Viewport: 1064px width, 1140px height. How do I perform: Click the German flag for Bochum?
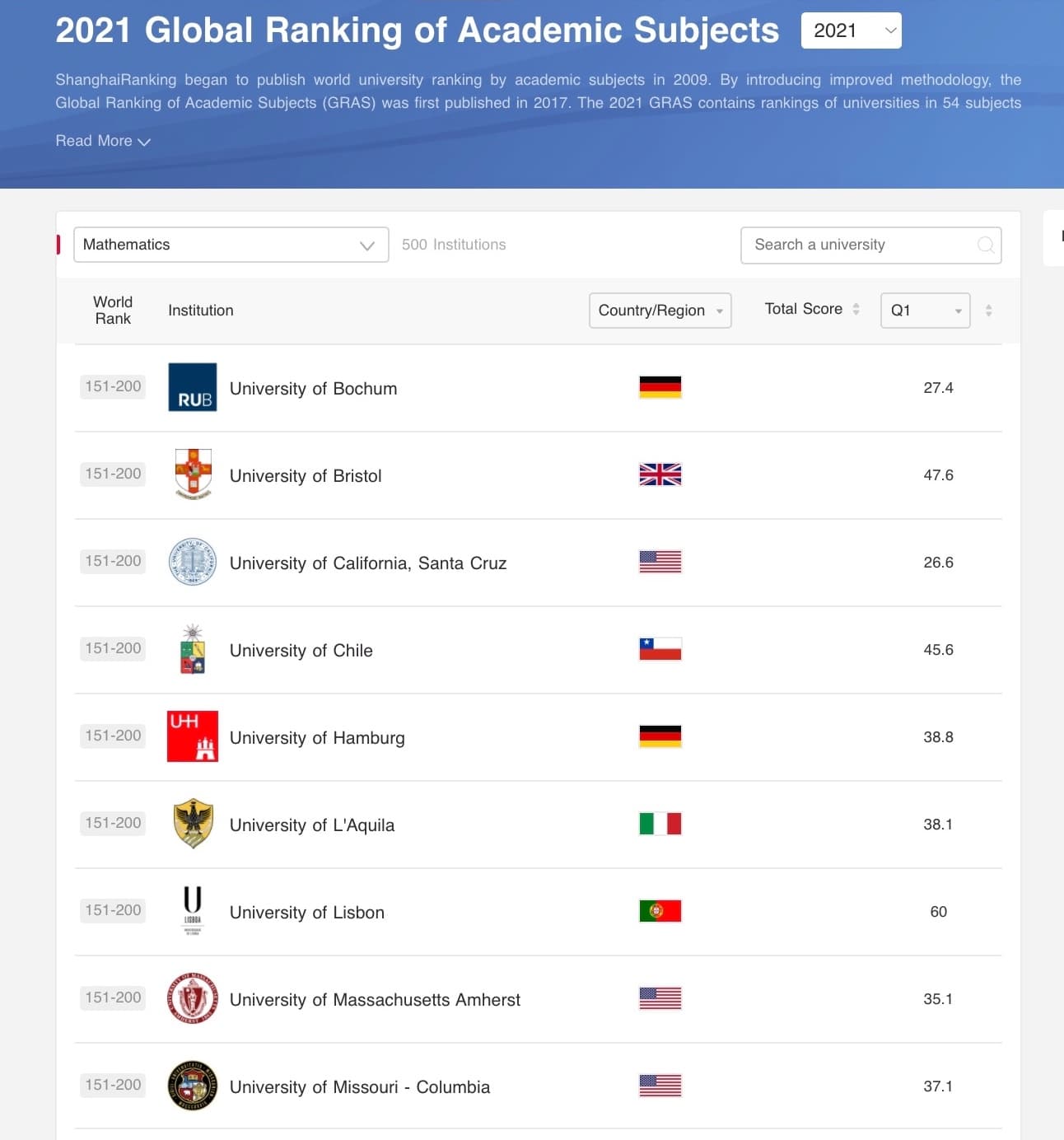tap(660, 387)
